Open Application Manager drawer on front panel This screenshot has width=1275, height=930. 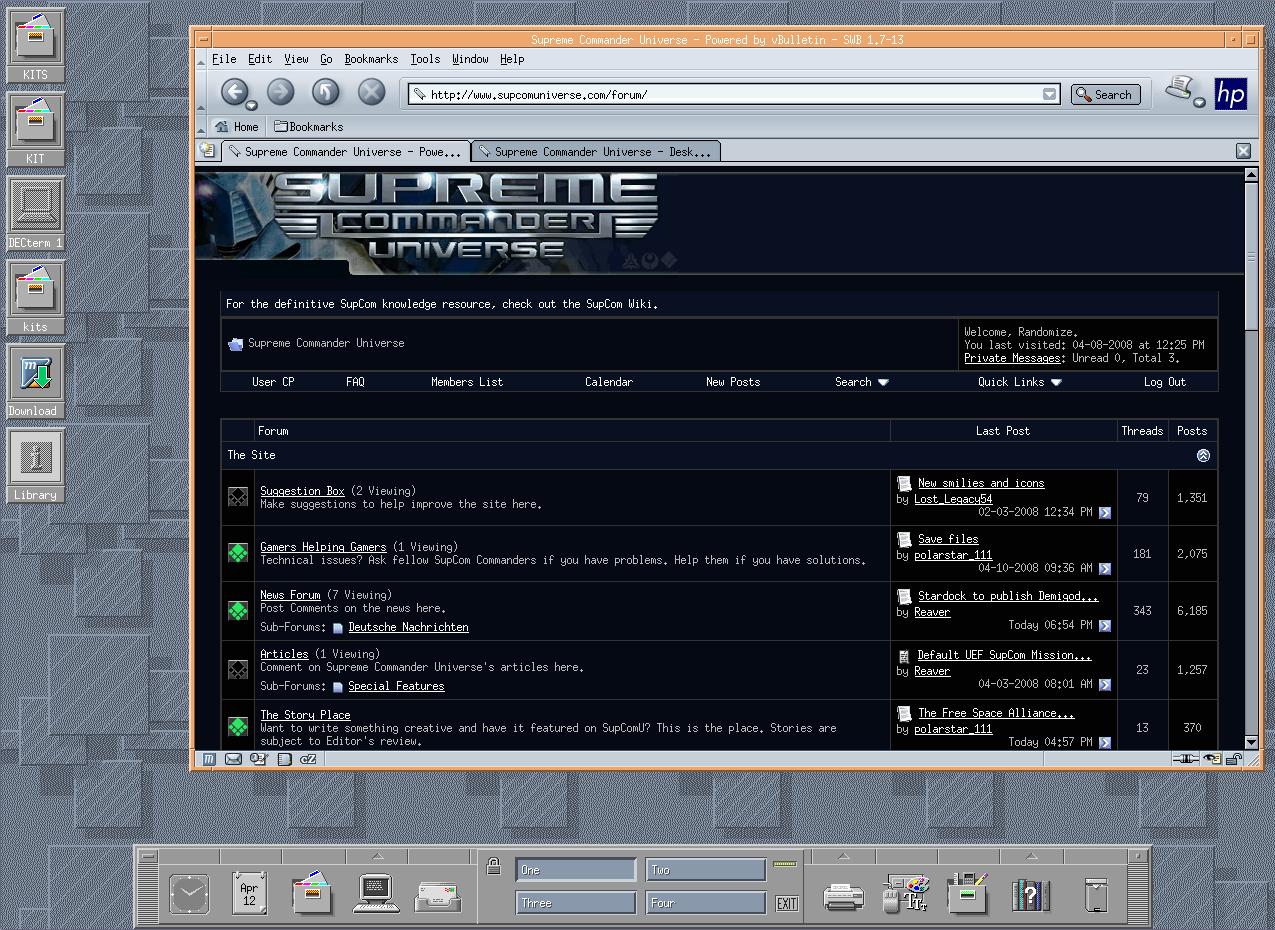pyautogui.click(x=967, y=893)
